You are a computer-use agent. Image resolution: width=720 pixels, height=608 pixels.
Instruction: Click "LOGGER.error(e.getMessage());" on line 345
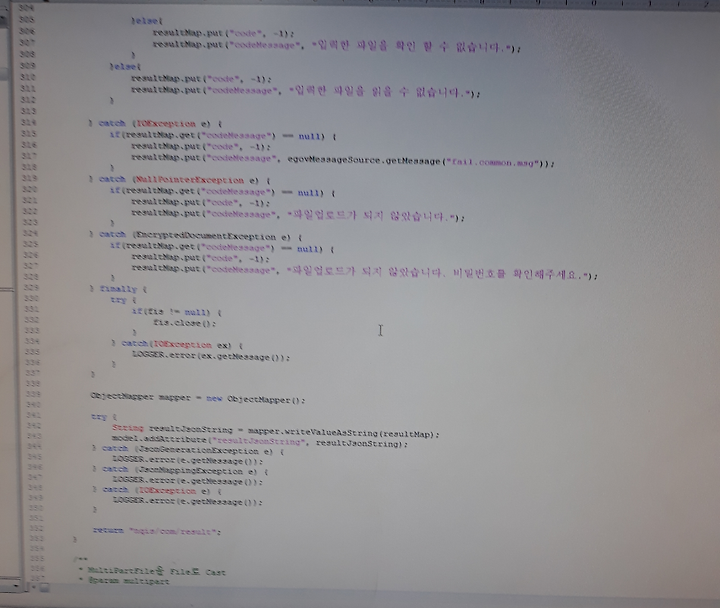(187, 460)
